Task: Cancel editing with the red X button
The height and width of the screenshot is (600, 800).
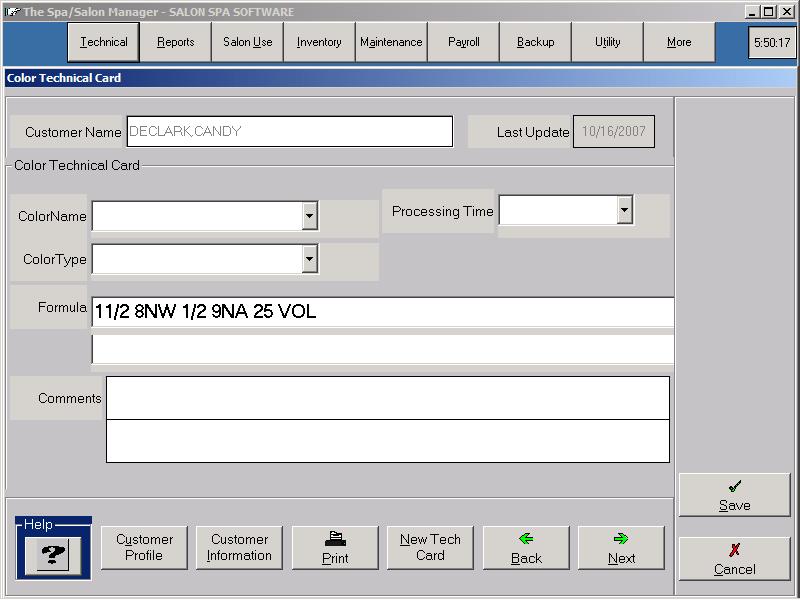Action: tap(734, 559)
